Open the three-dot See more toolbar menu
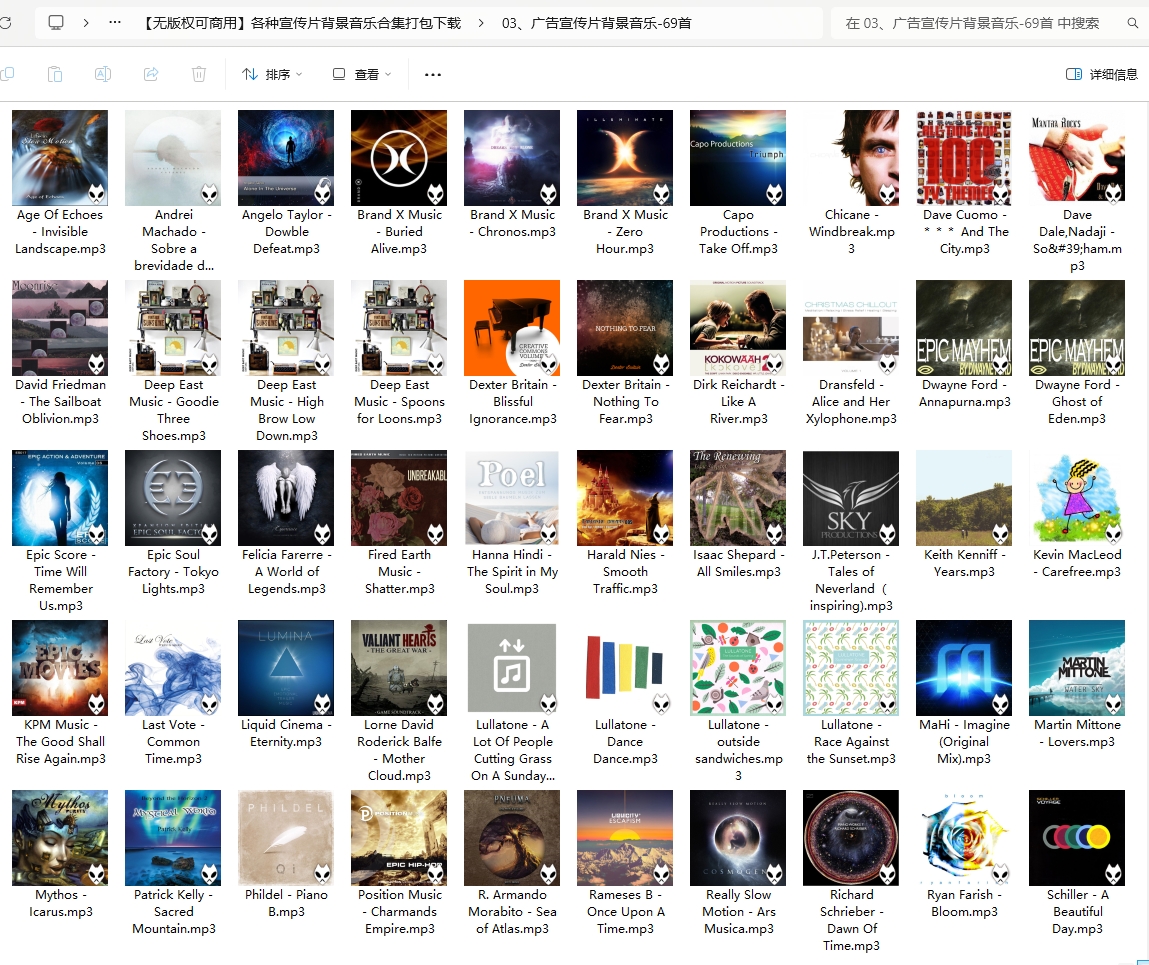The width and height of the screenshot is (1149, 965). (x=432, y=74)
